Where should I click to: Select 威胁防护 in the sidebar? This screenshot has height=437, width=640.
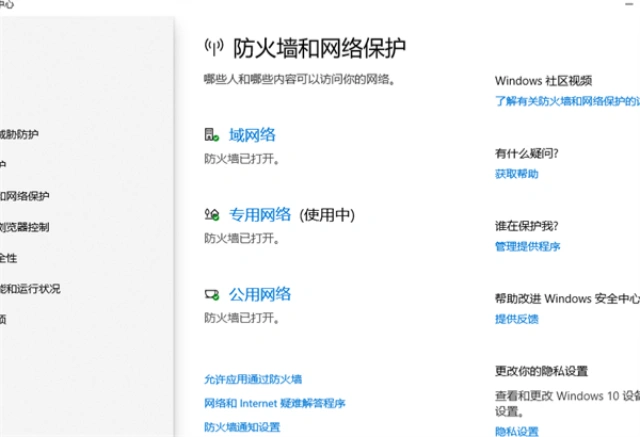(x=19, y=134)
